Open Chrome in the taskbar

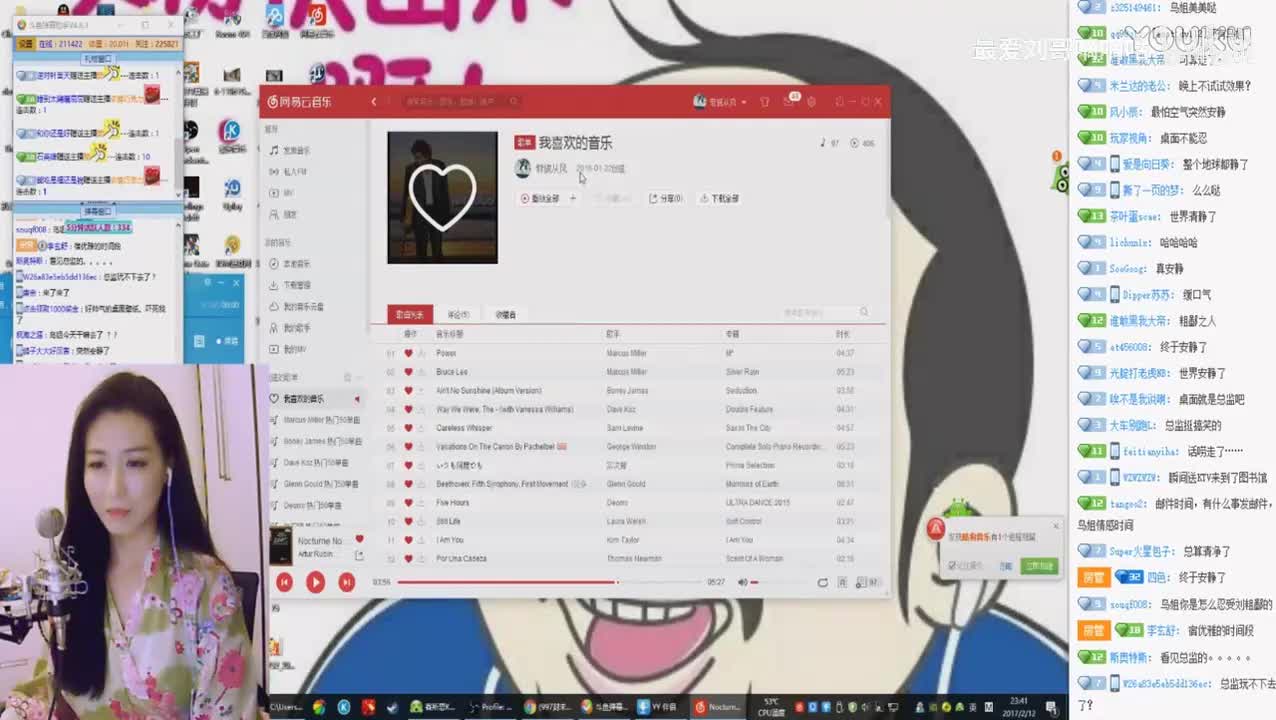[319, 707]
